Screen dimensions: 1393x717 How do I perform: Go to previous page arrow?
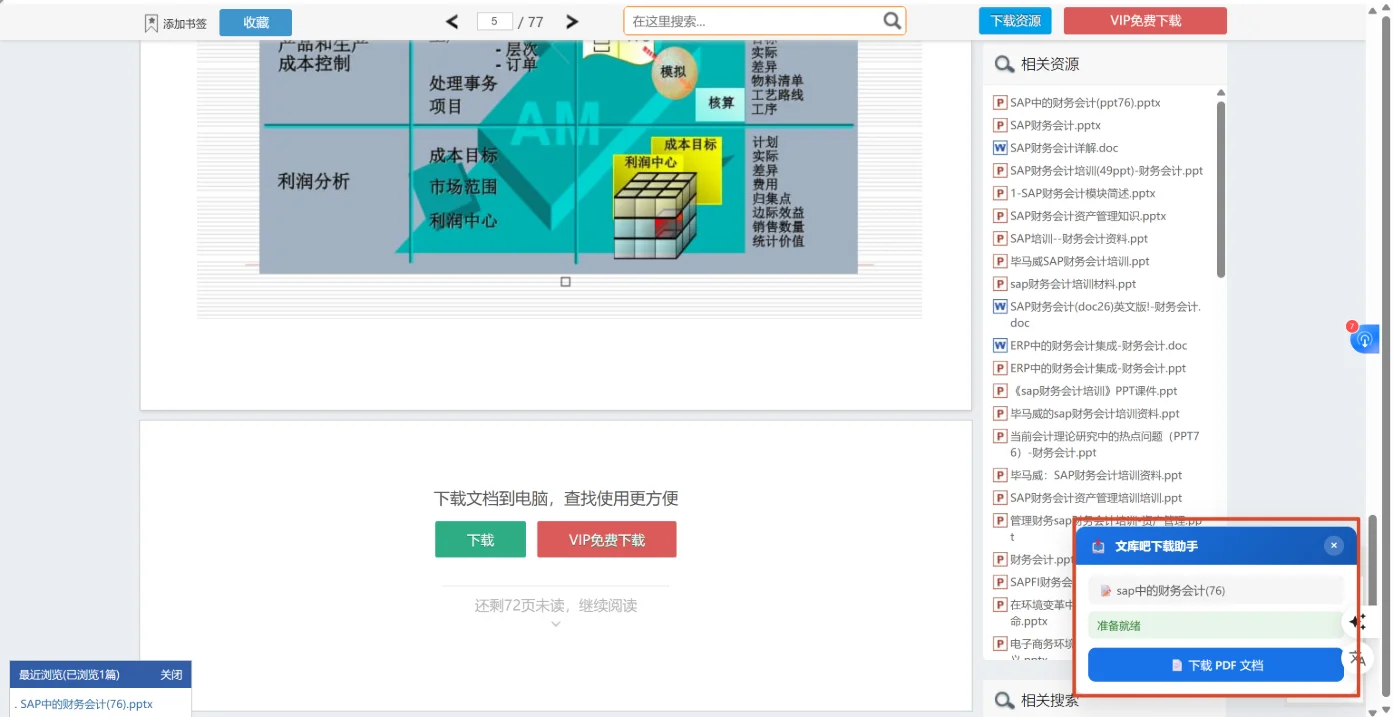pos(452,22)
